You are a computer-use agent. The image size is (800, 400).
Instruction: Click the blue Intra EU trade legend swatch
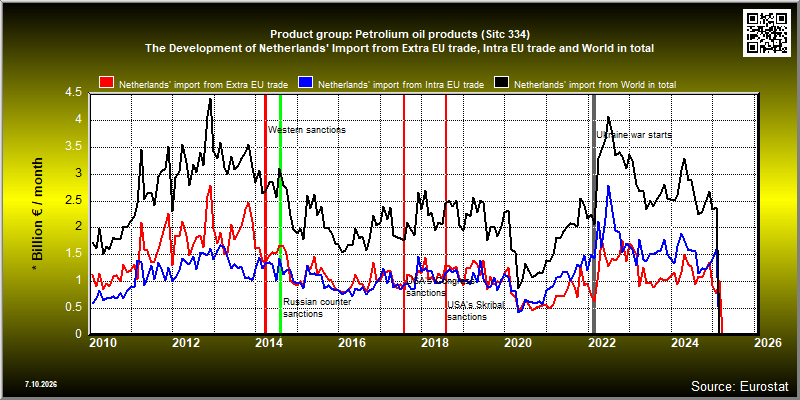306,84
